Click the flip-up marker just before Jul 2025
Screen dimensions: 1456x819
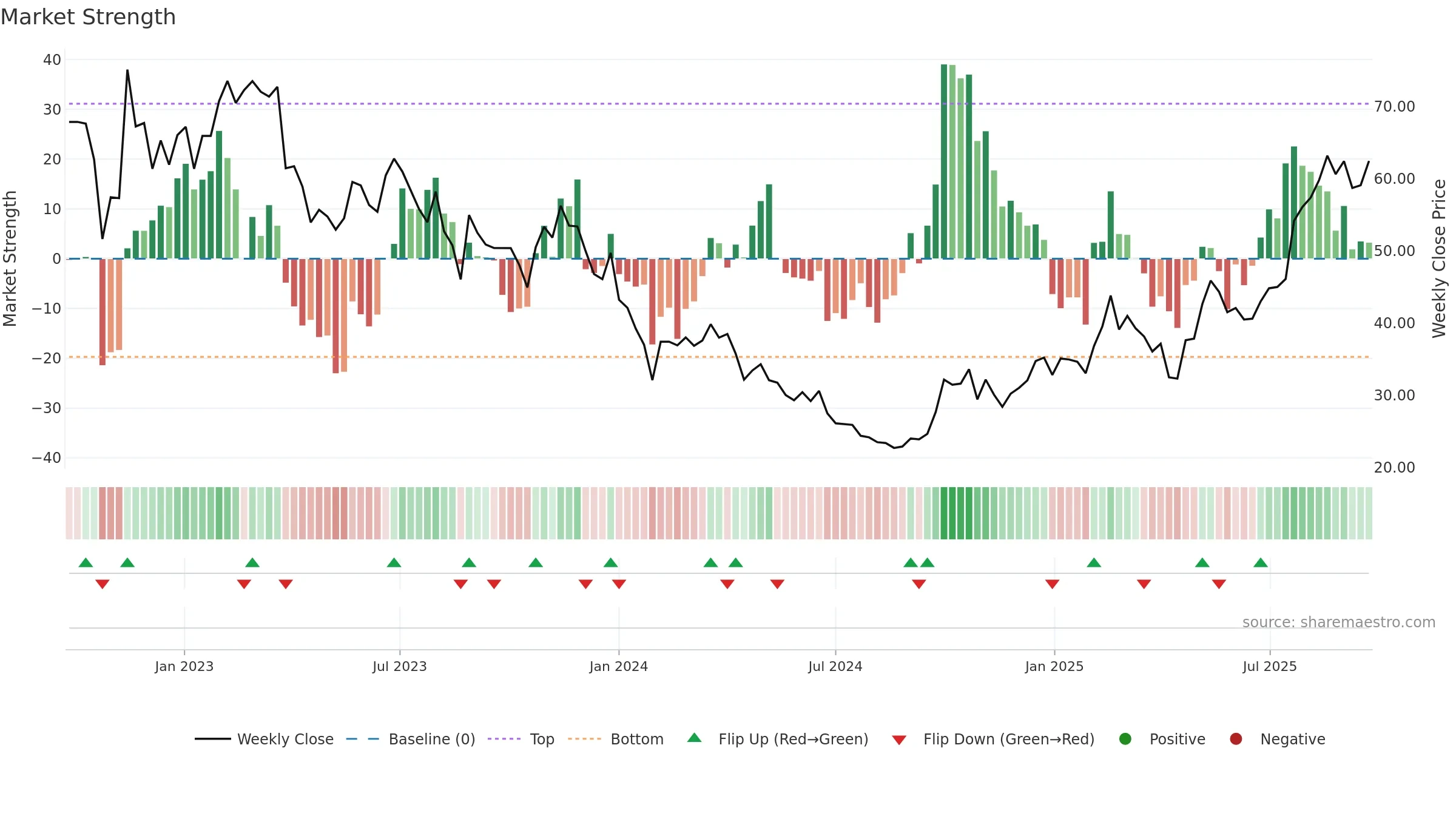[x=1261, y=562]
